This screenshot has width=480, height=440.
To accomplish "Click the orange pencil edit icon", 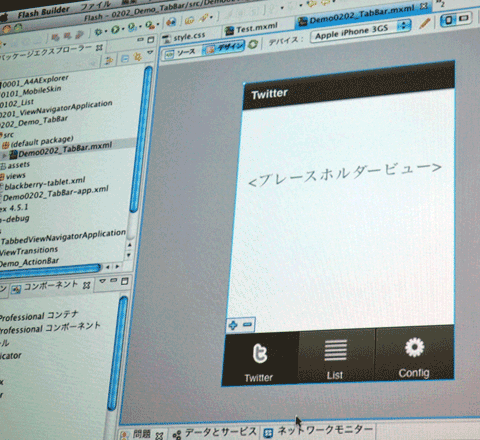I will tap(425, 23).
